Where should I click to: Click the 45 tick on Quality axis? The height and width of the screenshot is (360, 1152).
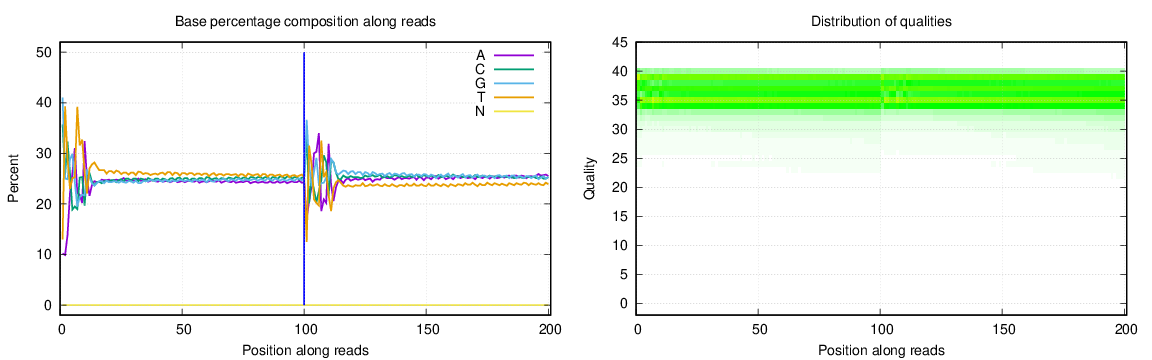pos(621,43)
